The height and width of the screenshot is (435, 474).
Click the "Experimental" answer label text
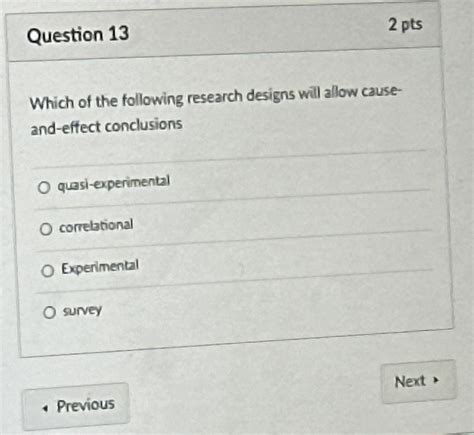(x=100, y=267)
